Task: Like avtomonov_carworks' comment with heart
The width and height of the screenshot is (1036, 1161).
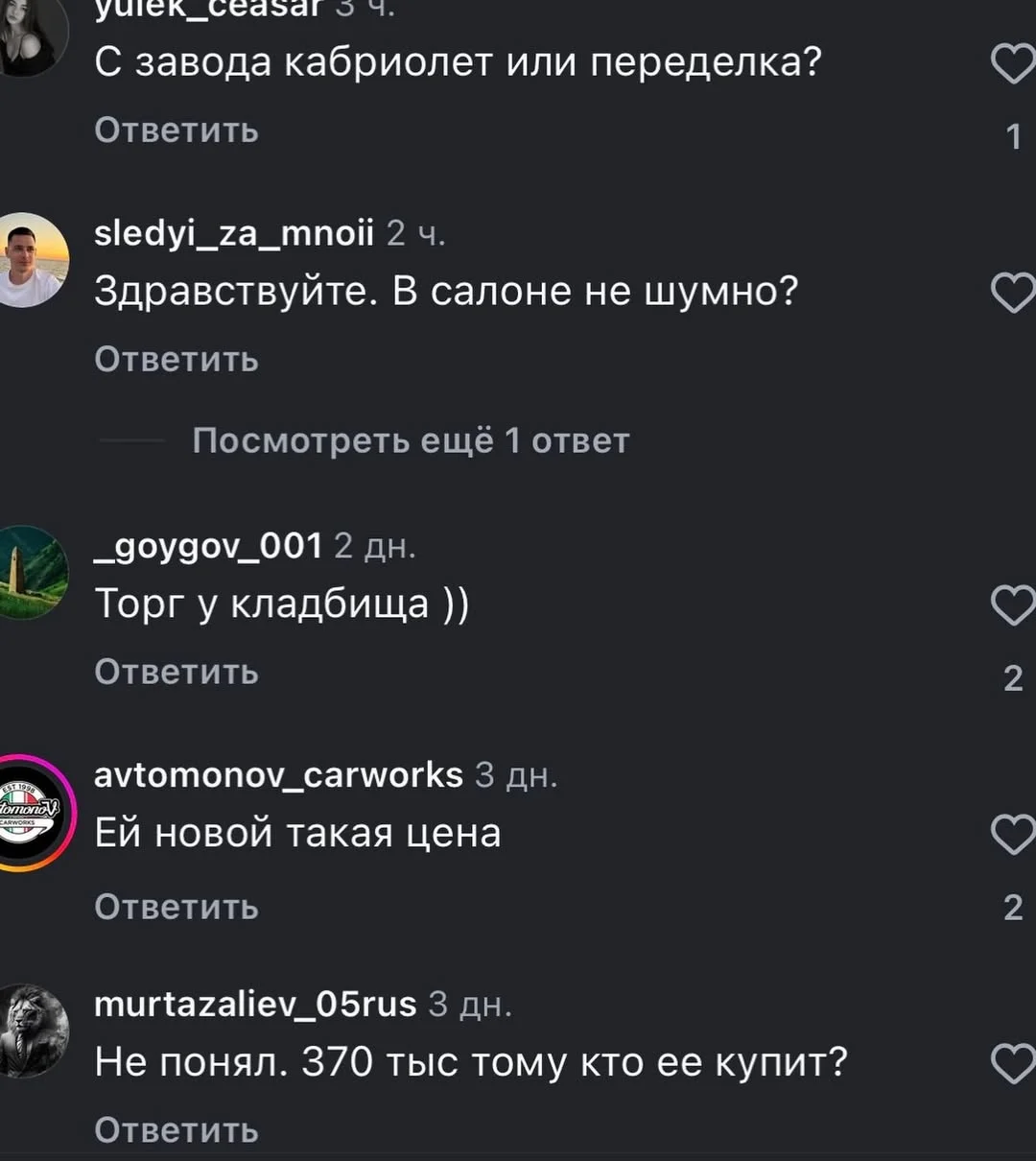Action: (x=1012, y=835)
